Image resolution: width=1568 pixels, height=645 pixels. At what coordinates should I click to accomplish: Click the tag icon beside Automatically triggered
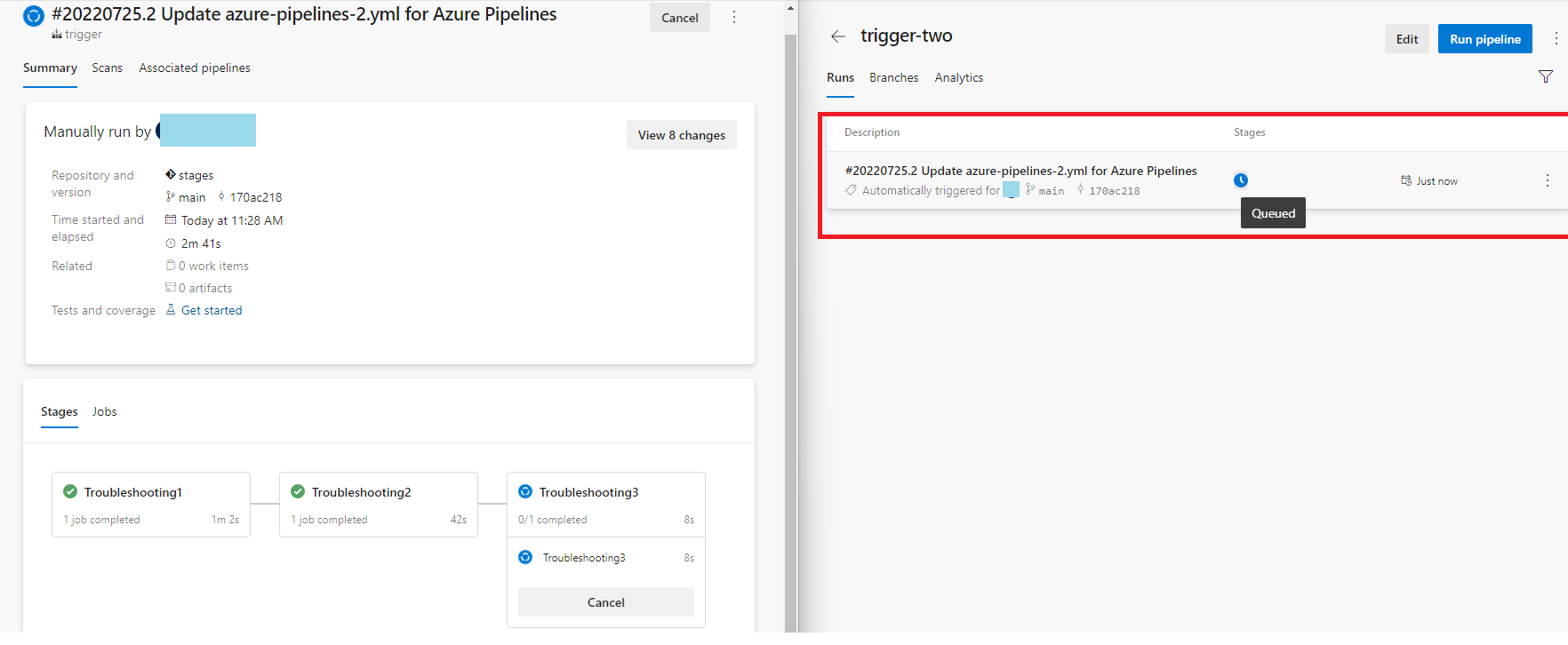pyautogui.click(x=851, y=191)
